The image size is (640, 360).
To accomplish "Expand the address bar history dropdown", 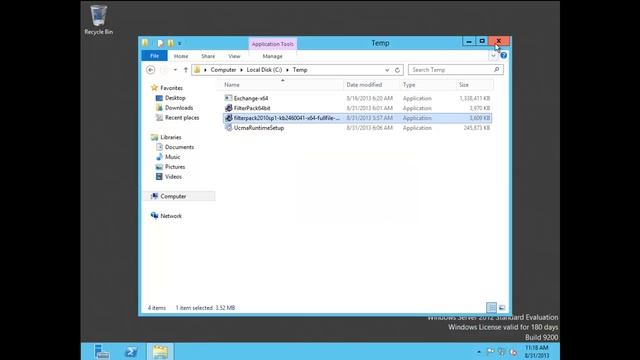I will [387, 70].
